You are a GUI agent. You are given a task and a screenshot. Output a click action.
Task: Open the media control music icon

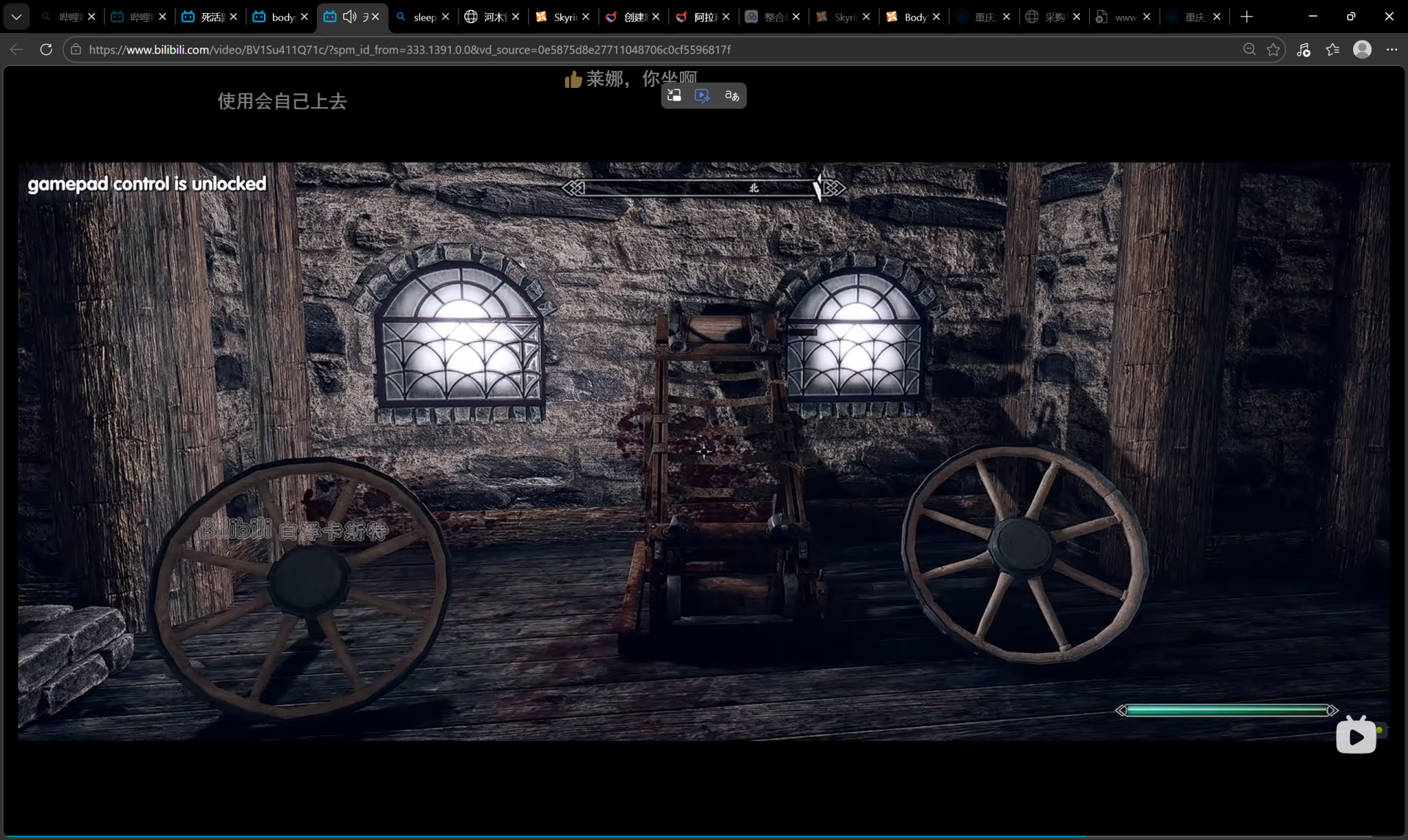click(1303, 50)
